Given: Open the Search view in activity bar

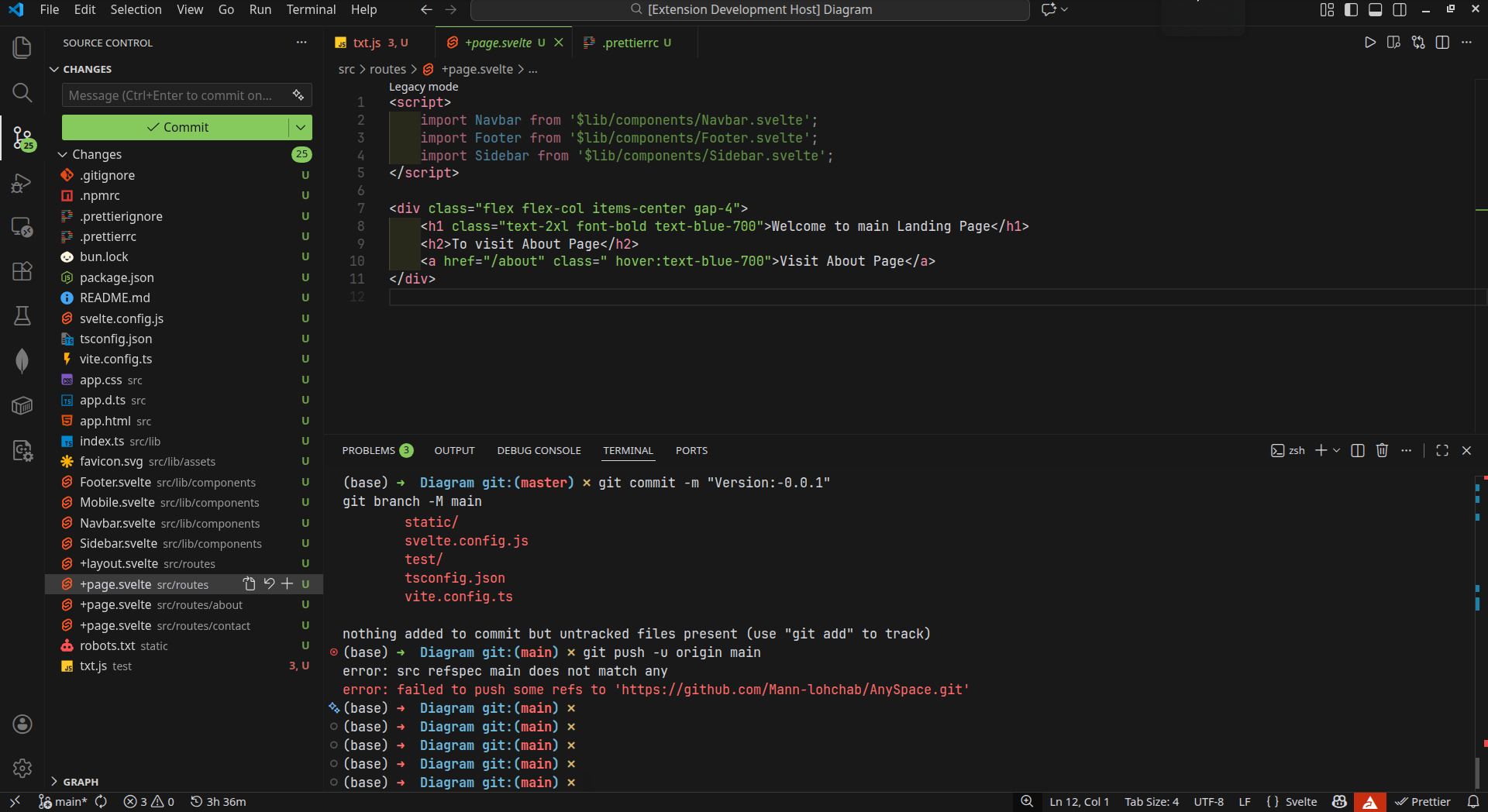Looking at the screenshot, I should click(x=22, y=93).
